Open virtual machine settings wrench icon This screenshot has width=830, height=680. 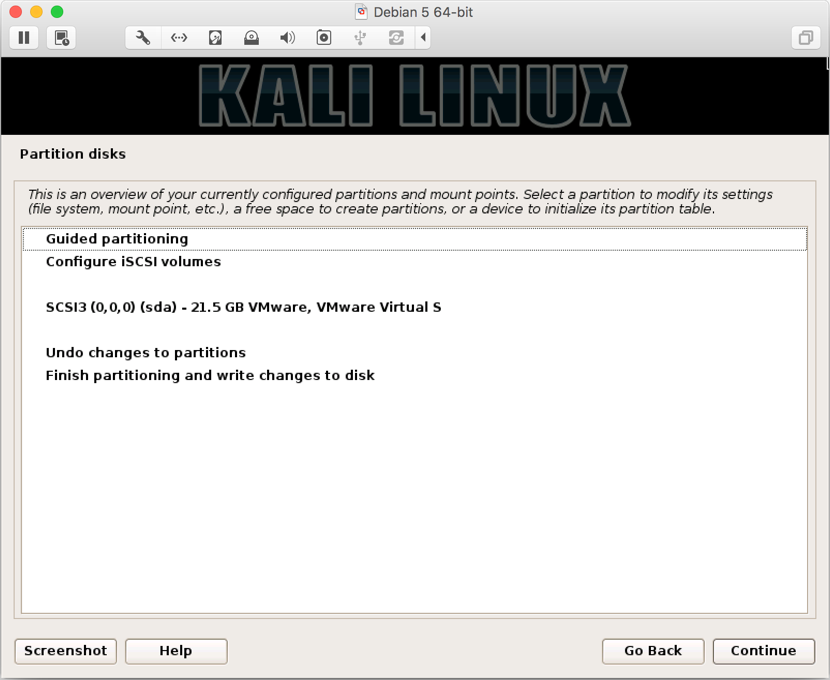click(143, 38)
